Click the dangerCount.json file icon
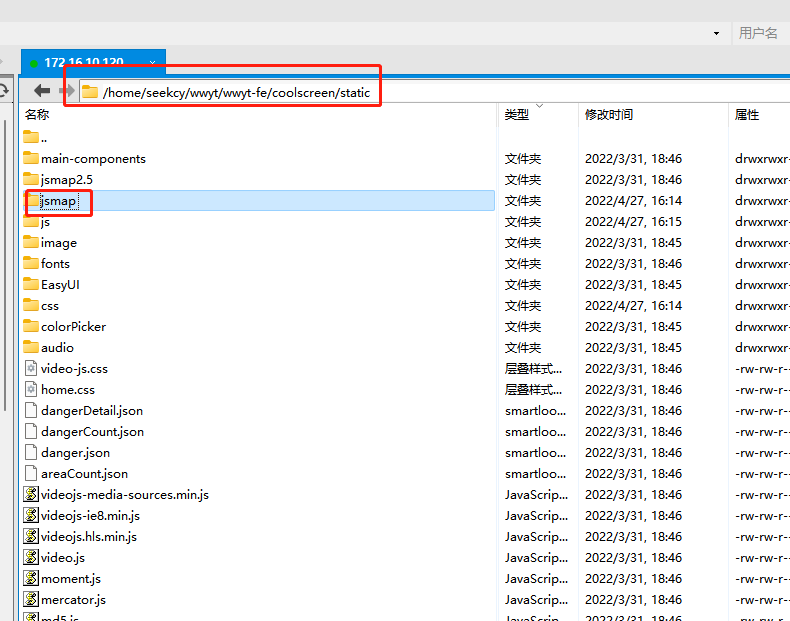This screenshot has width=790, height=621. [31, 432]
